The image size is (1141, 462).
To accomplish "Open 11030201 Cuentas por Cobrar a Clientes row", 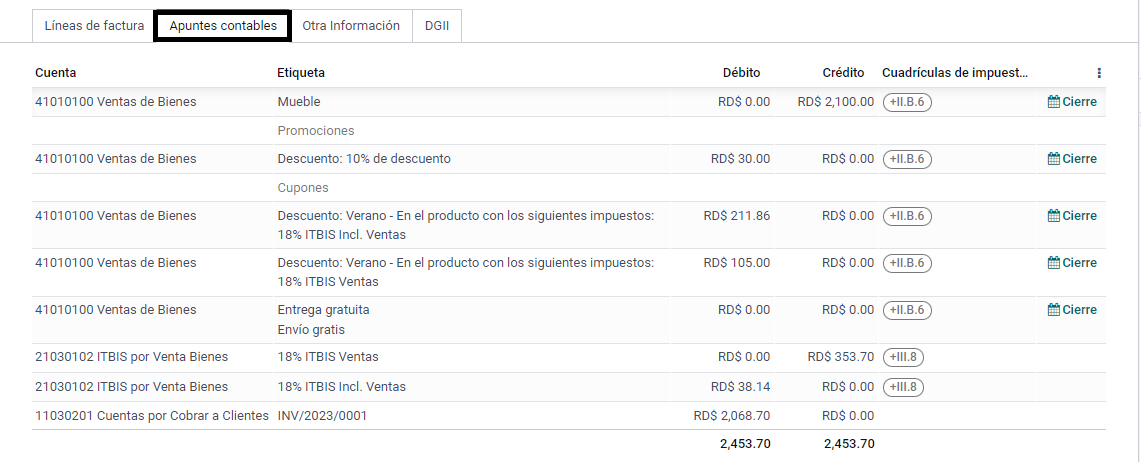I will (x=569, y=416).
